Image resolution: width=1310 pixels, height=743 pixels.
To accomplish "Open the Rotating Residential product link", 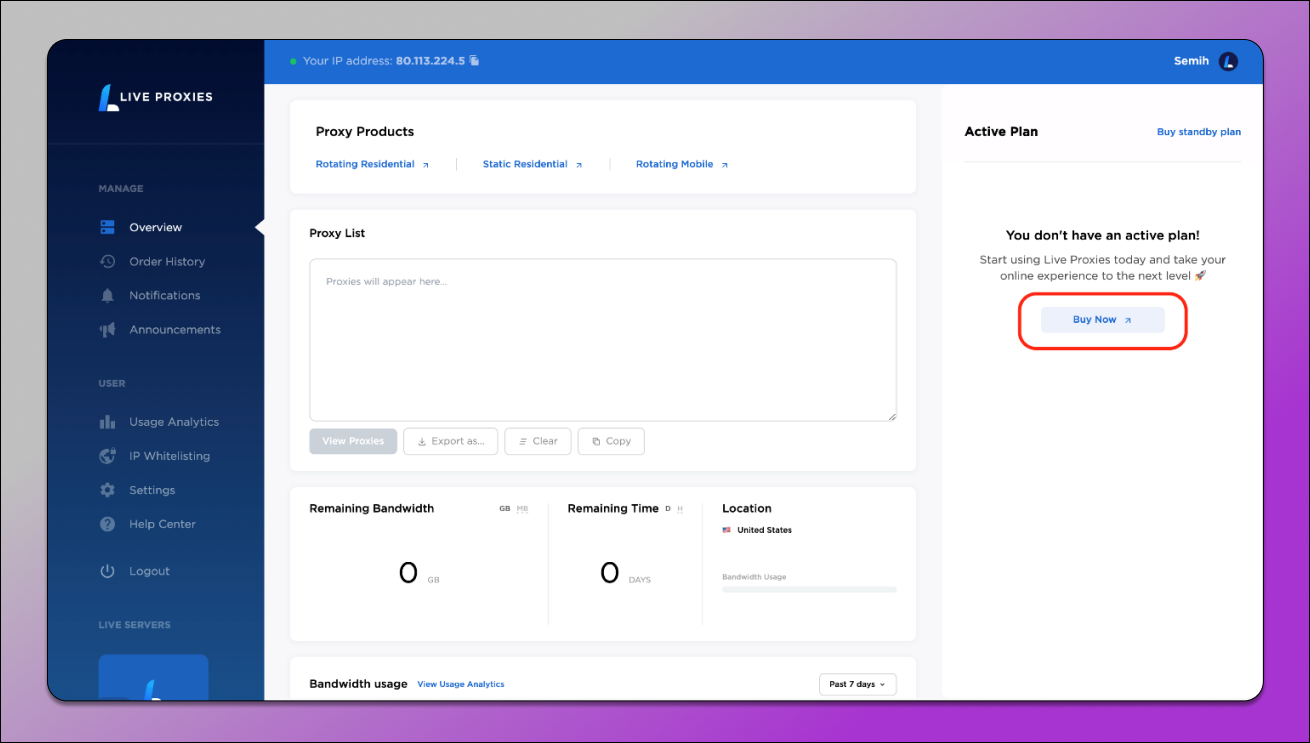I will pyautogui.click(x=372, y=164).
